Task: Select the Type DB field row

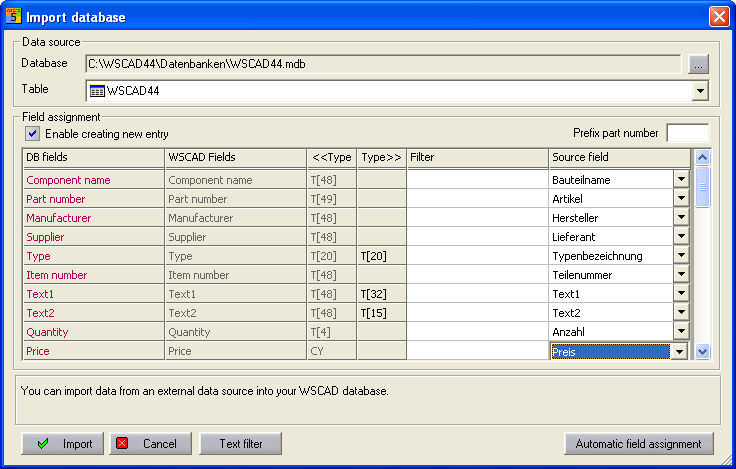Action: 93,256
